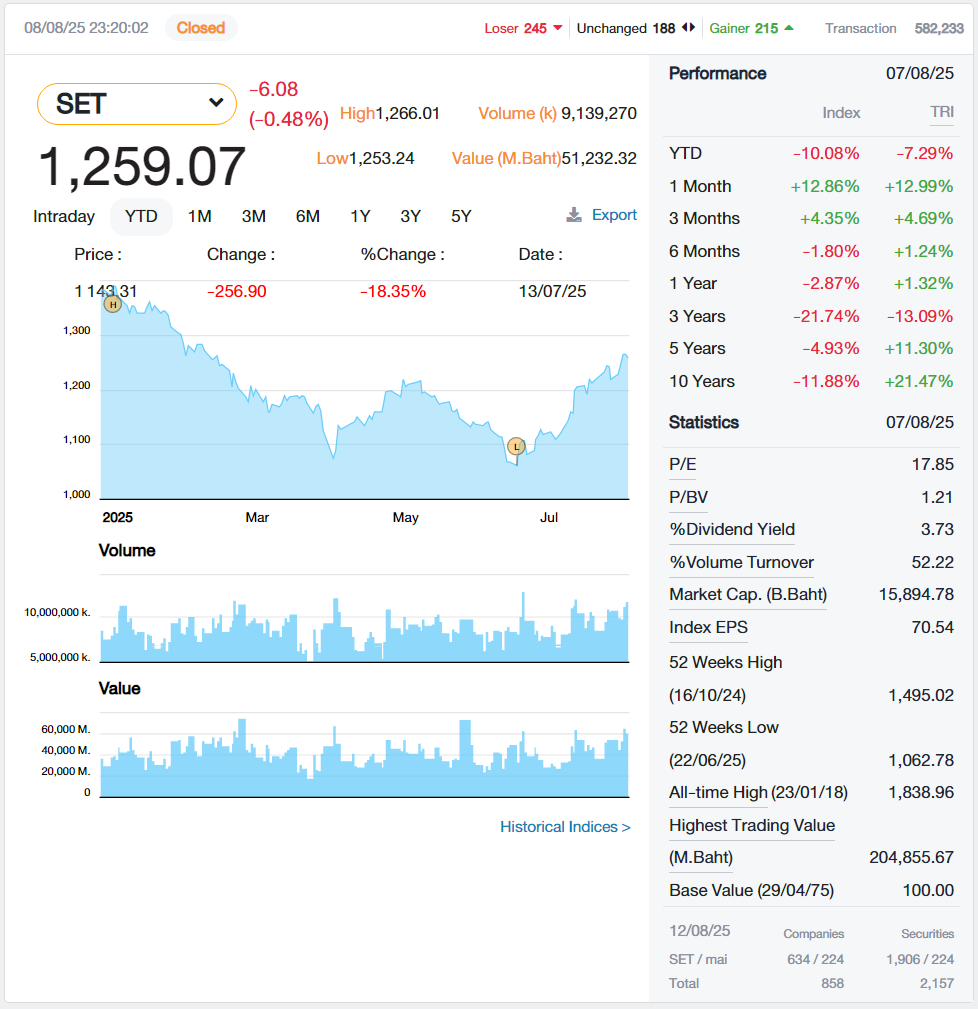The height and width of the screenshot is (1009, 978).
Task: Click the Transaction 582,233 value
Action: pos(939,28)
